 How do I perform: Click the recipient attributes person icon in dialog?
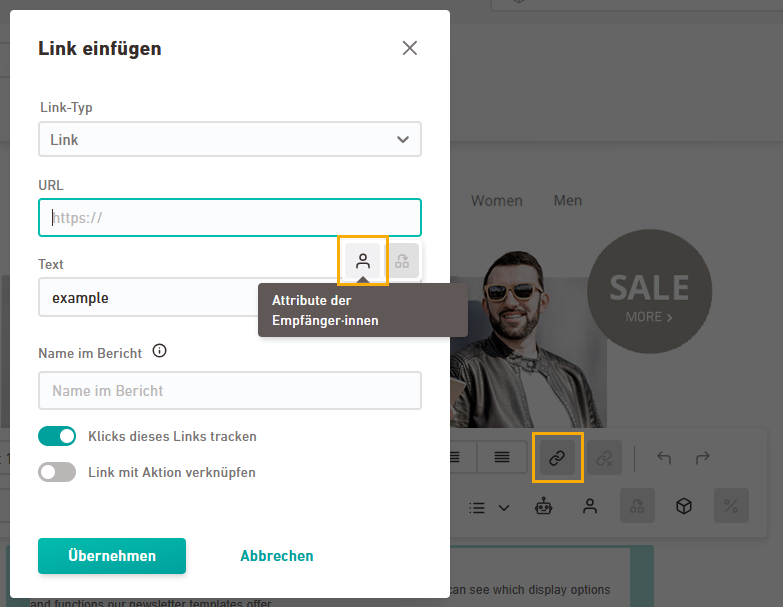363,261
